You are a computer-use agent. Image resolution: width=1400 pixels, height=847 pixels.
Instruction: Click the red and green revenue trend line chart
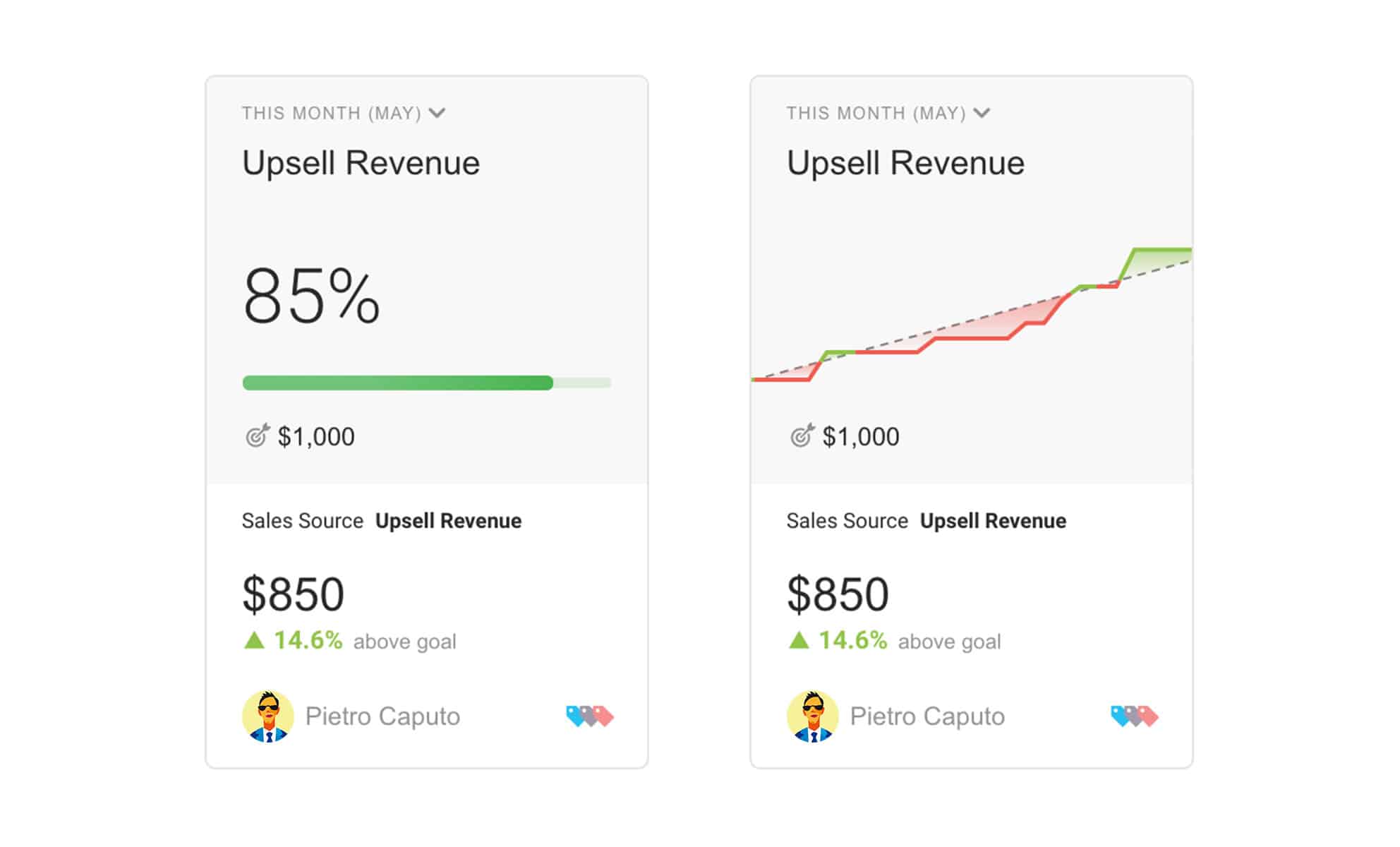[x=972, y=318]
